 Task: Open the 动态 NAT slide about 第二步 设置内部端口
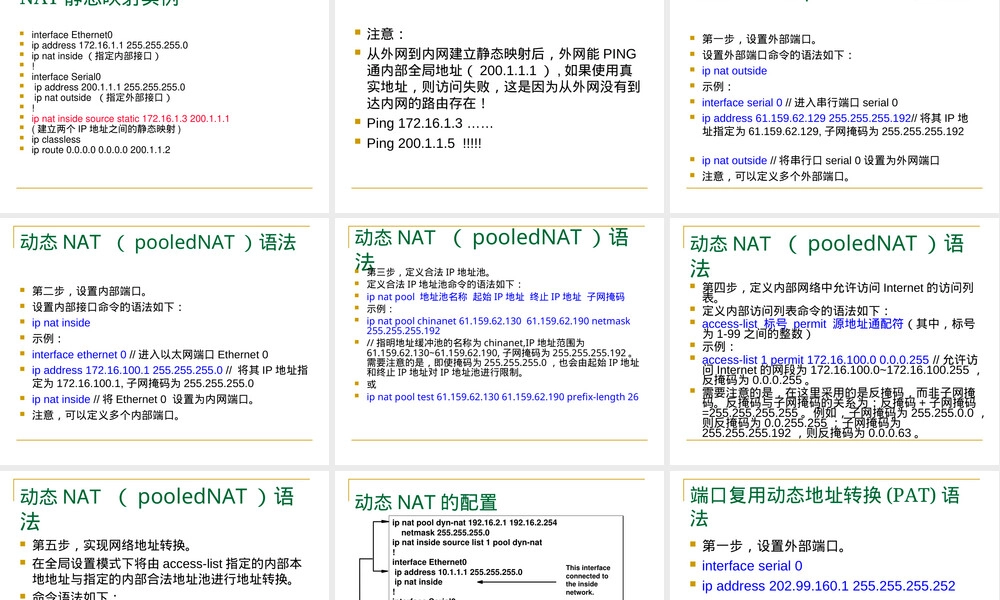point(165,341)
